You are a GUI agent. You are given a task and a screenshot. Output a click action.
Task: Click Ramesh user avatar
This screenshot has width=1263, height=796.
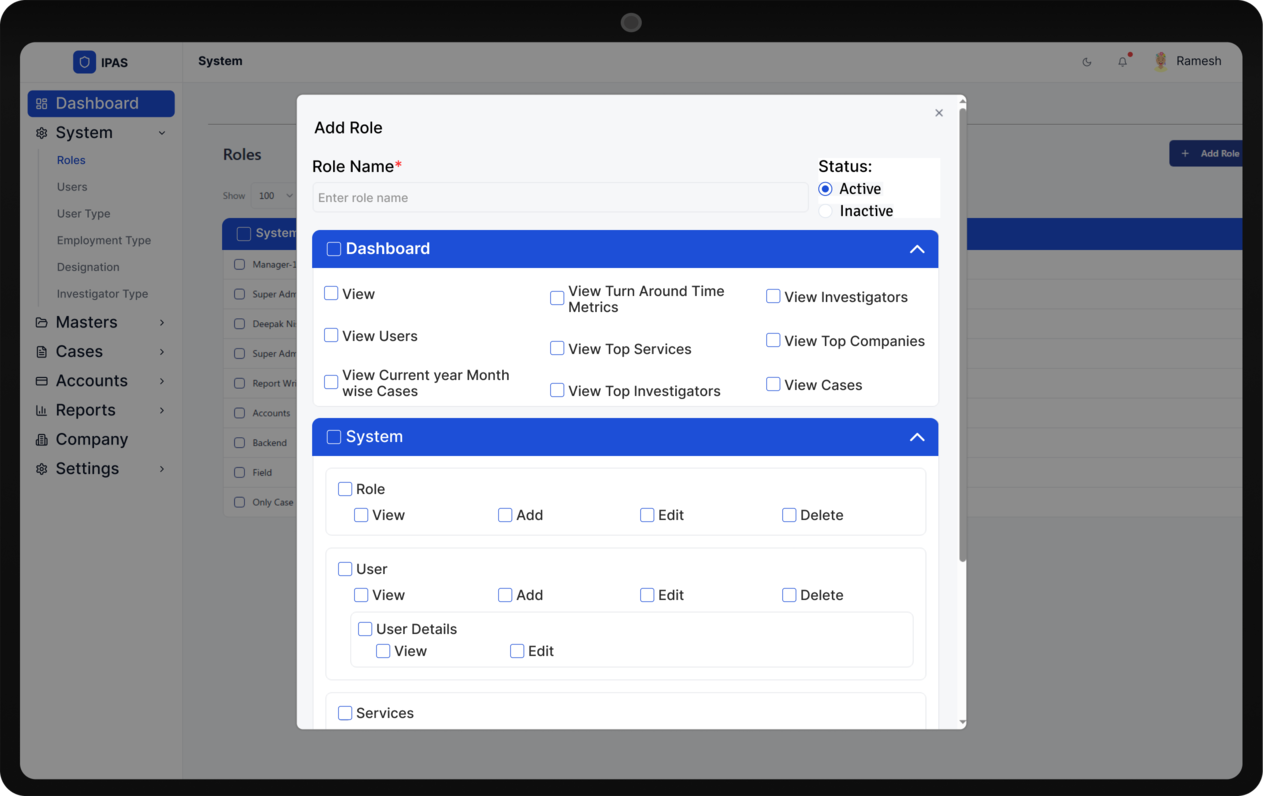click(1161, 62)
